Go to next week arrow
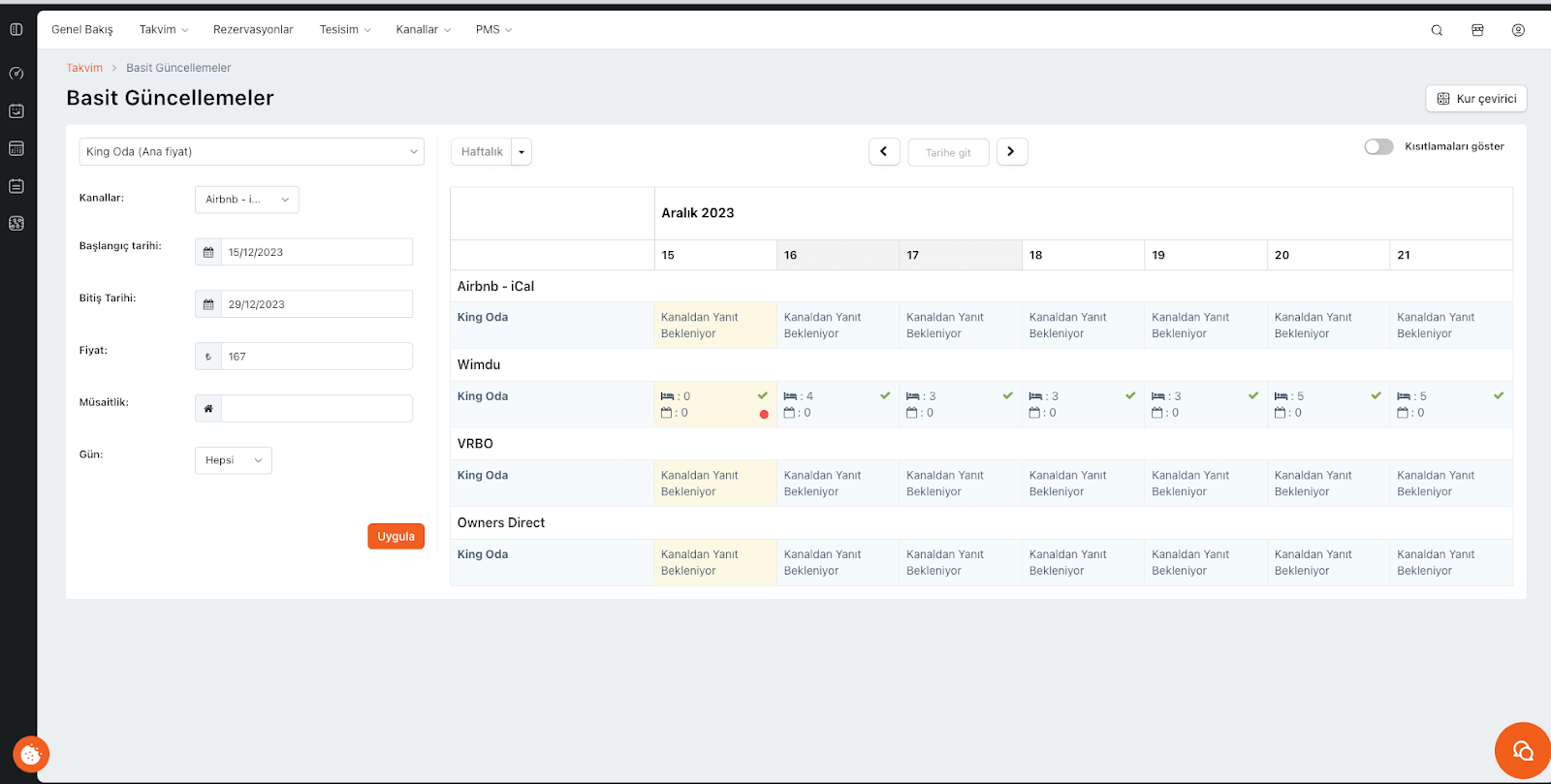Image resolution: width=1551 pixels, height=784 pixels. click(x=1011, y=152)
